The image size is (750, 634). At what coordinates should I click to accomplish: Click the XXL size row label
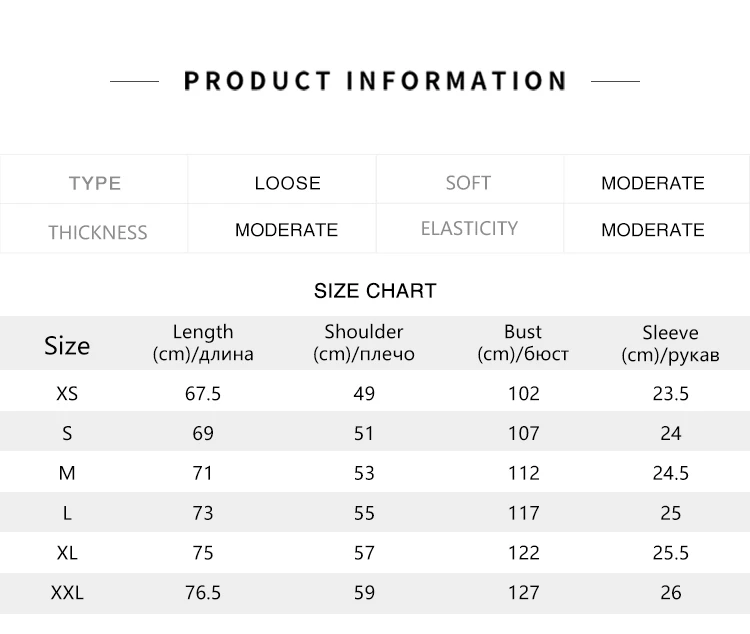click(67, 593)
